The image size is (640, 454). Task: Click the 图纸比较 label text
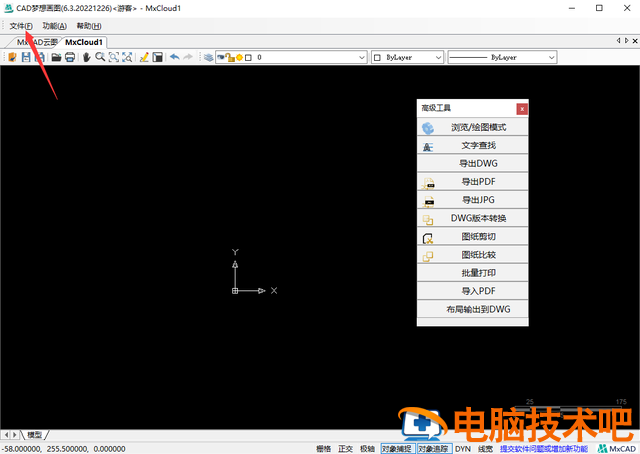478,255
